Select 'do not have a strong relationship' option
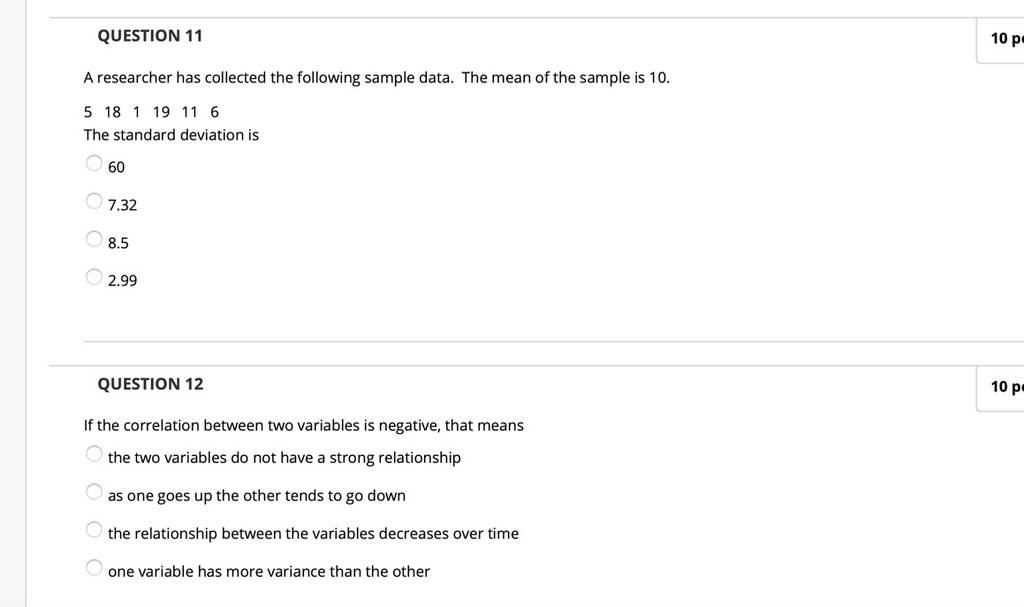This screenshot has width=1024, height=607. pos(94,453)
